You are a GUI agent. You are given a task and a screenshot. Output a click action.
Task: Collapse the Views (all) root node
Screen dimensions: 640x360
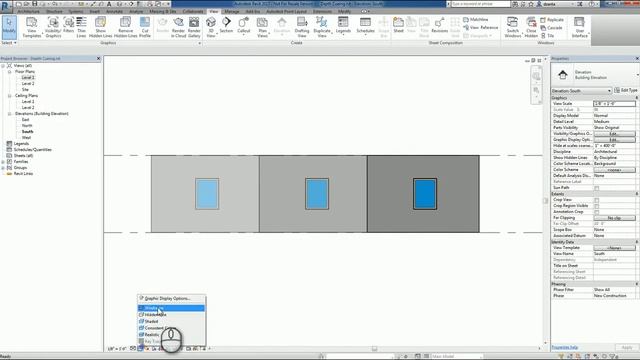click(3, 65)
